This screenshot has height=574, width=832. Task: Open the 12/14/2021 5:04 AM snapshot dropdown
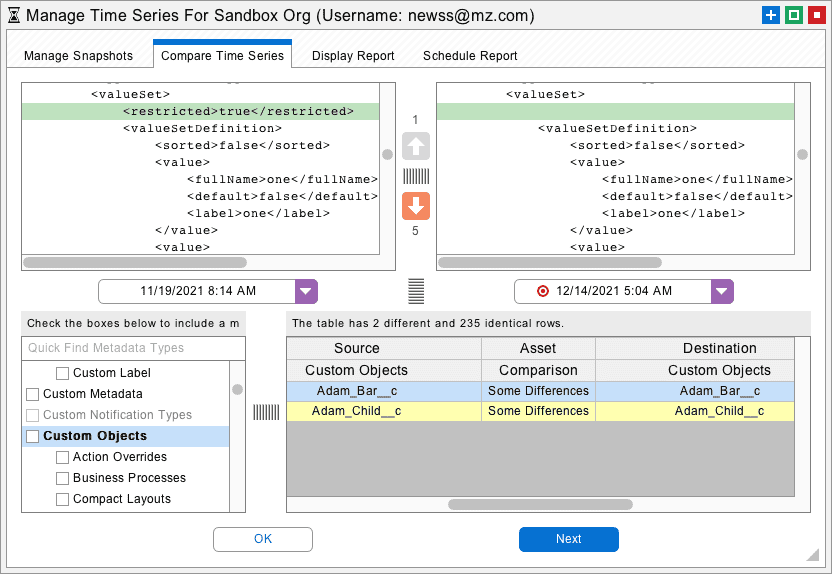click(x=722, y=291)
